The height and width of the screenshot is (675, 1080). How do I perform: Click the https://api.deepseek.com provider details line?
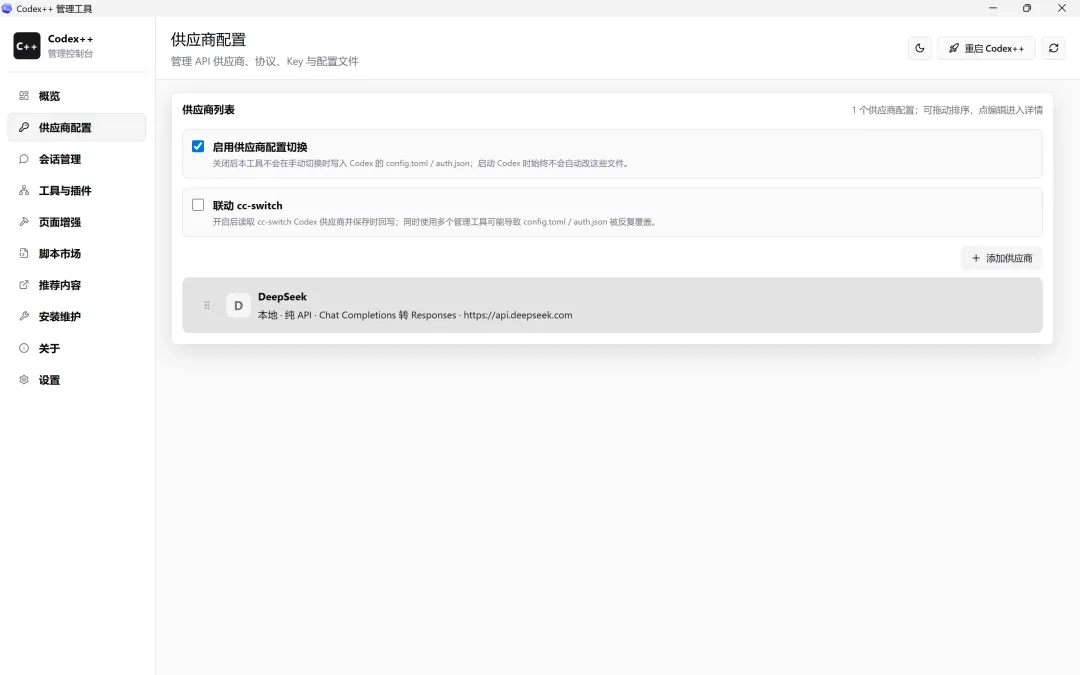tap(415, 315)
